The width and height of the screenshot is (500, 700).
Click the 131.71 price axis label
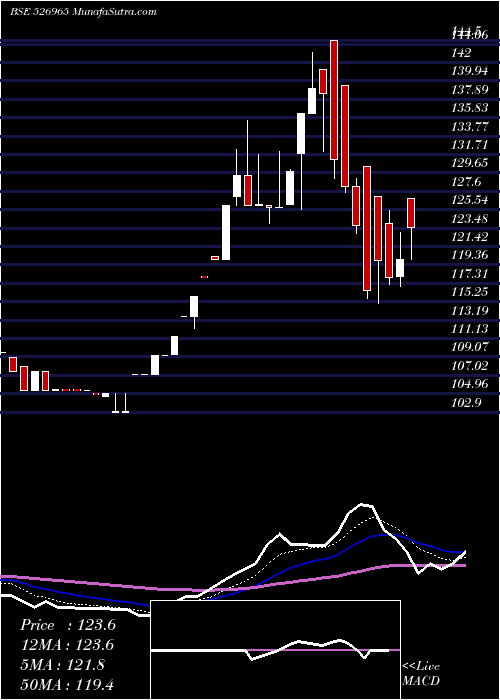470,145
